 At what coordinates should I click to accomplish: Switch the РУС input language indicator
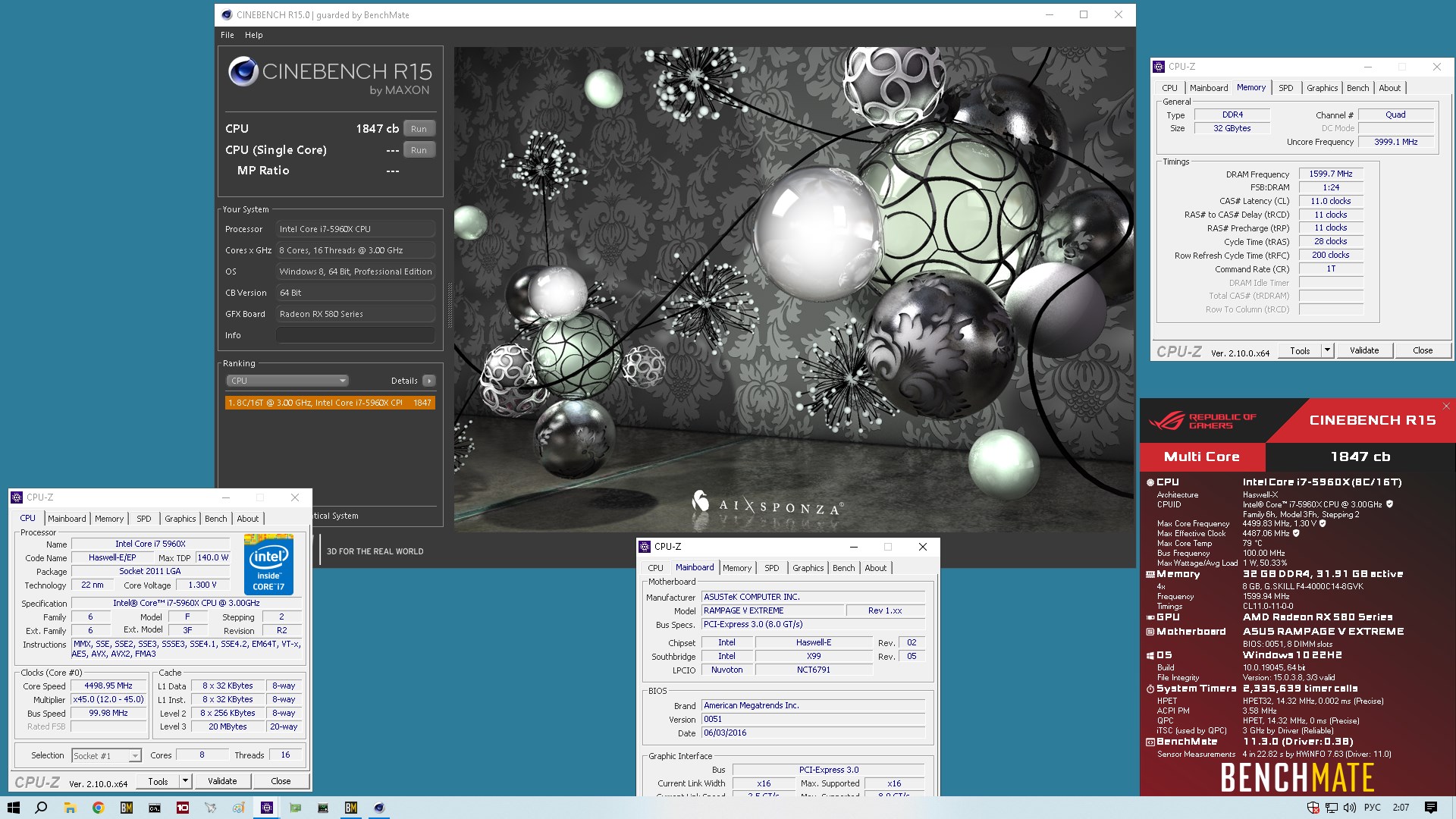1373,808
